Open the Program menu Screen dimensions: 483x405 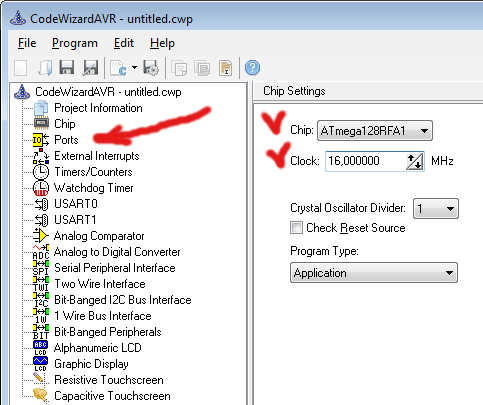pos(75,43)
